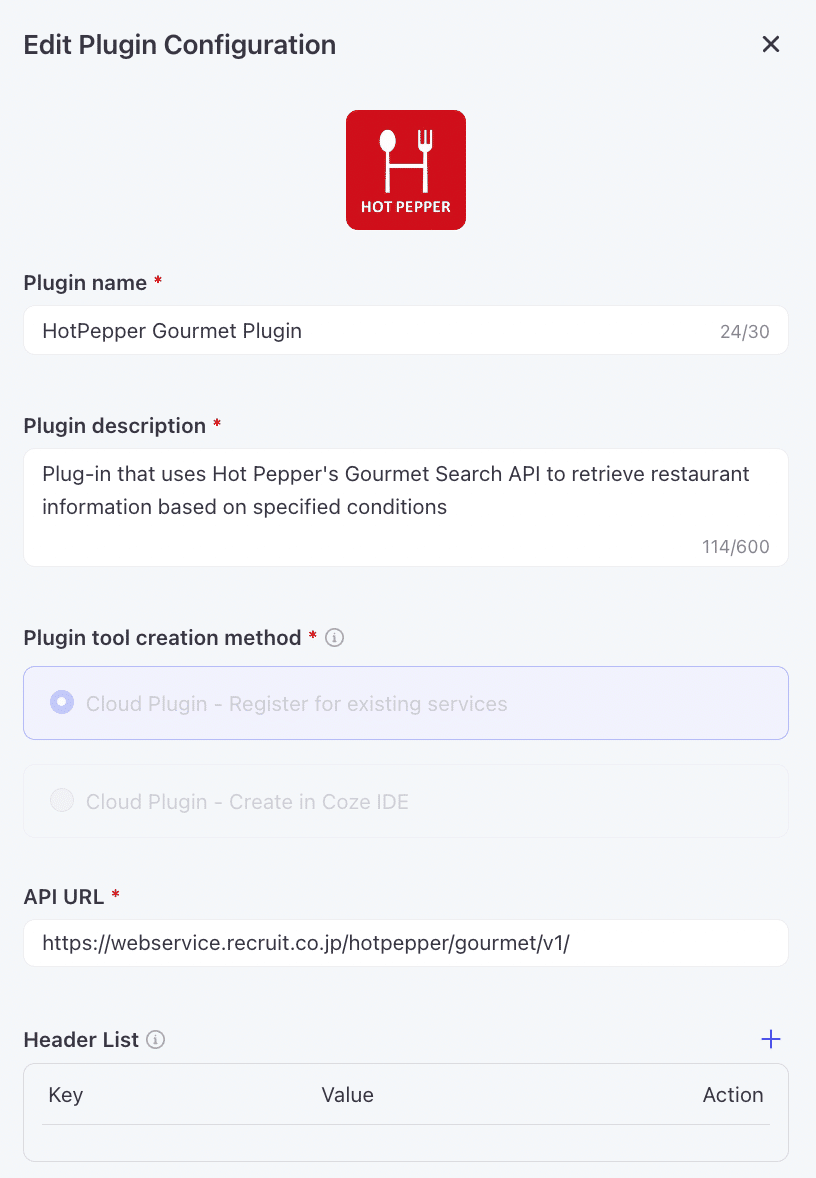Select 'Register for existing services' radio option

[62, 703]
